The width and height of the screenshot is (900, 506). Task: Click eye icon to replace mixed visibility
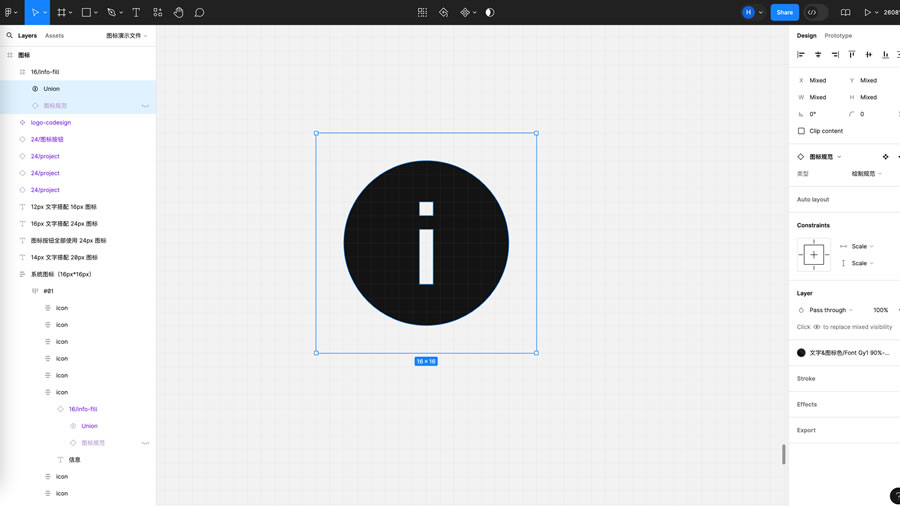pos(817,327)
